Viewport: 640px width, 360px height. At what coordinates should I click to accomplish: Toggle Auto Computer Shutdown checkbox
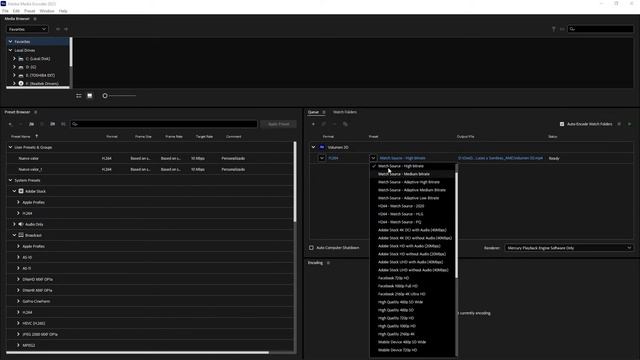(311, 248)
